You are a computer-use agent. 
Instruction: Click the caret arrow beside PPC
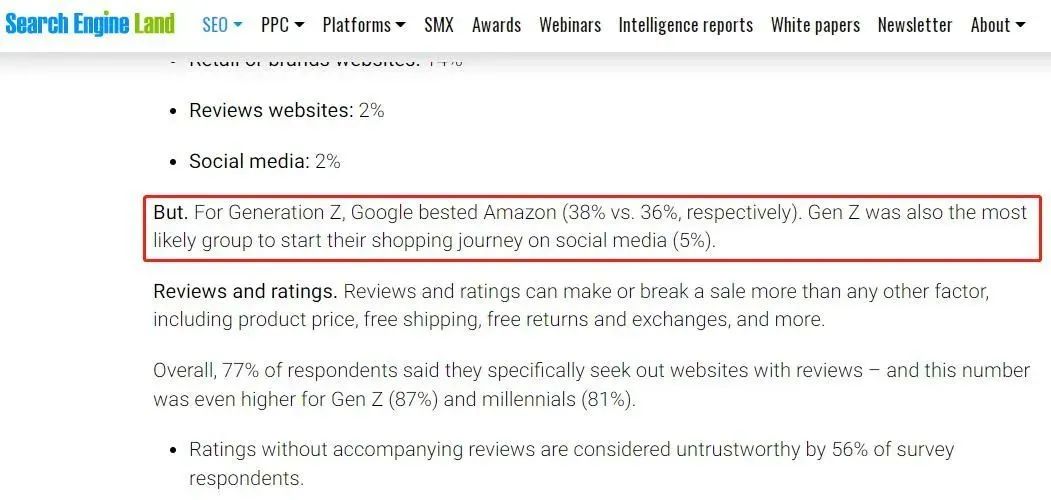(x=299, y=25)
